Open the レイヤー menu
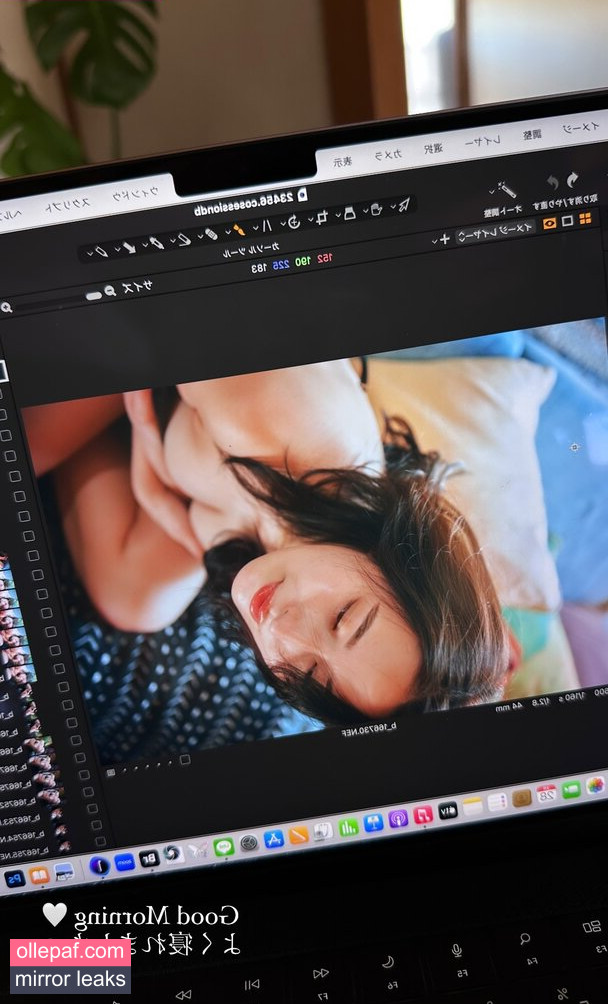Image resolution: width=608 pixels, height=1004 pixels. (483, 142)
